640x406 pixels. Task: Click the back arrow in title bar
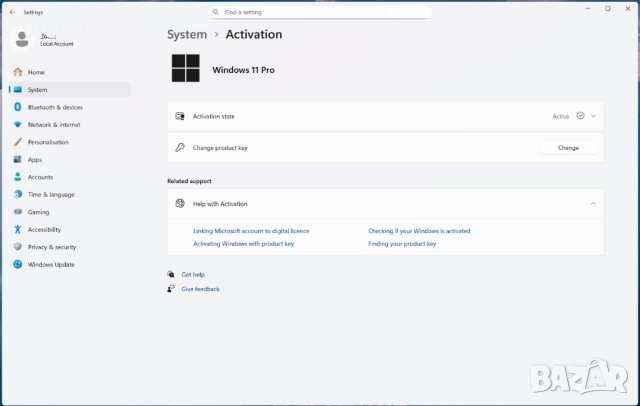point(11,12)
